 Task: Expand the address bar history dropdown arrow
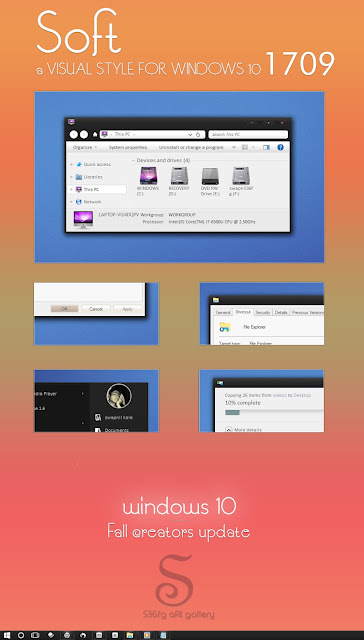(191, 134)
